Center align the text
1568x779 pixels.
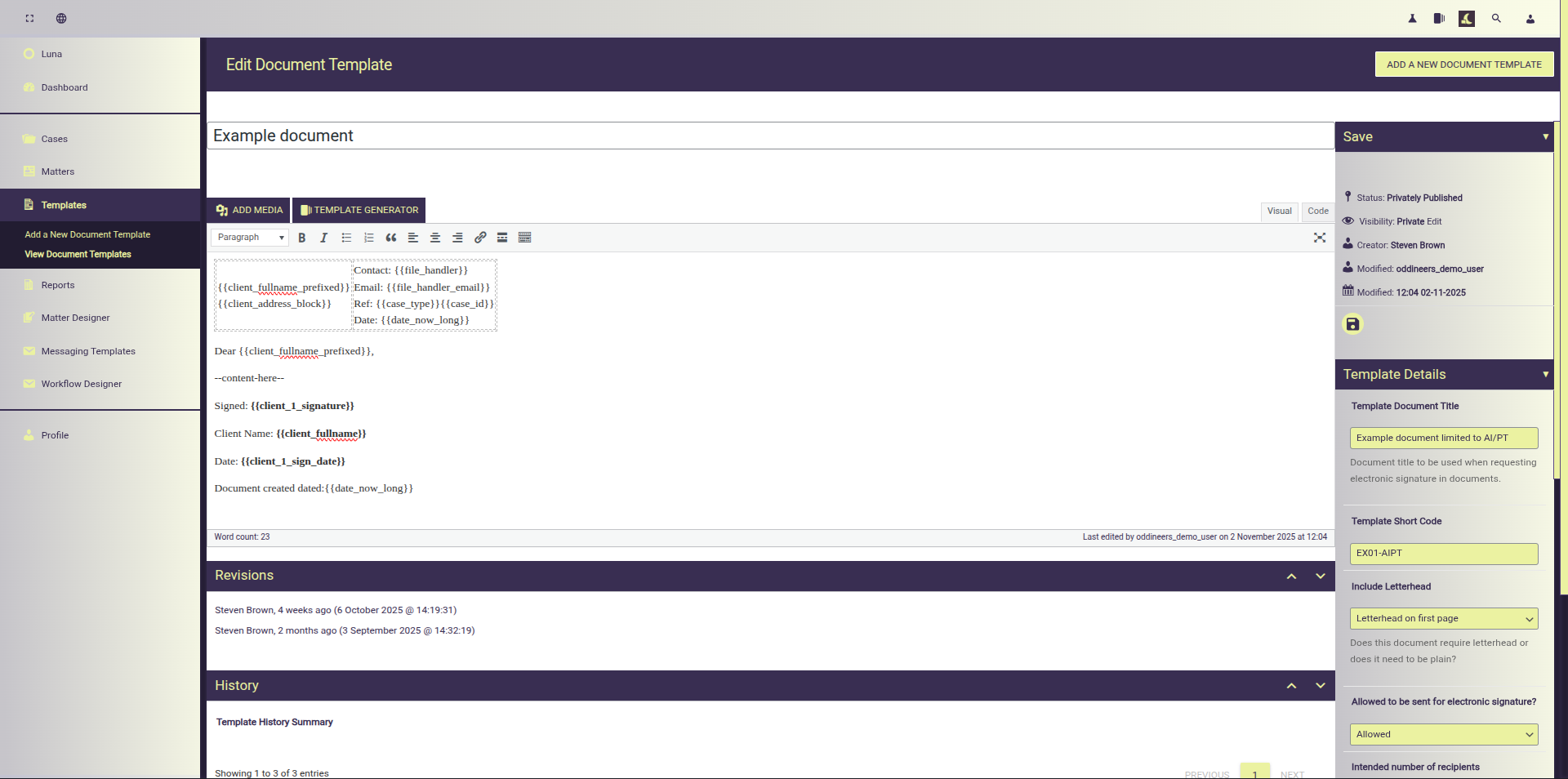[x=435, y=238]
